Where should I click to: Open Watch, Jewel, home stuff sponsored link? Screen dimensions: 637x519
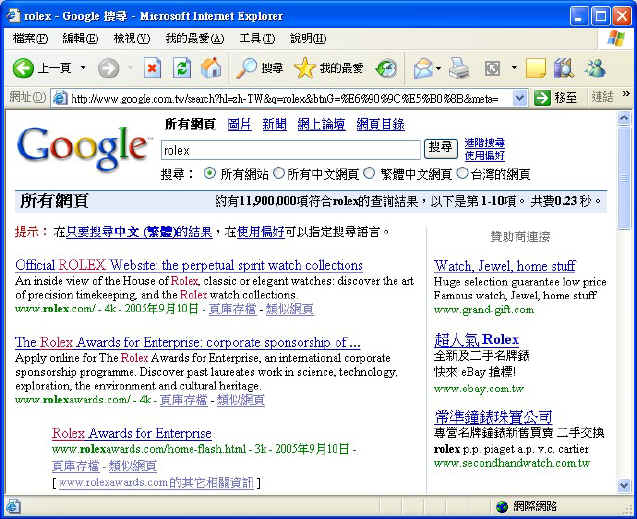click(505, 266)
